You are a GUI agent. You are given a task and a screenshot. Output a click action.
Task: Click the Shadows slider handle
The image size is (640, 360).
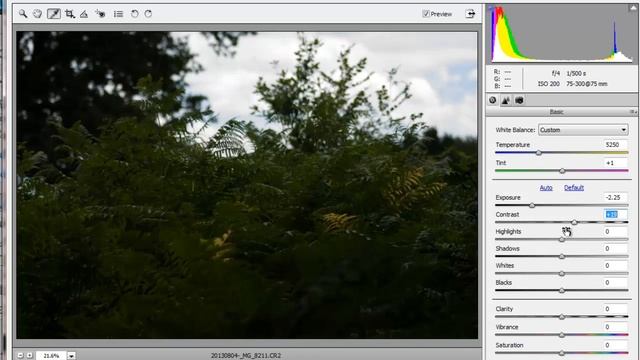(x=562, y=256)
